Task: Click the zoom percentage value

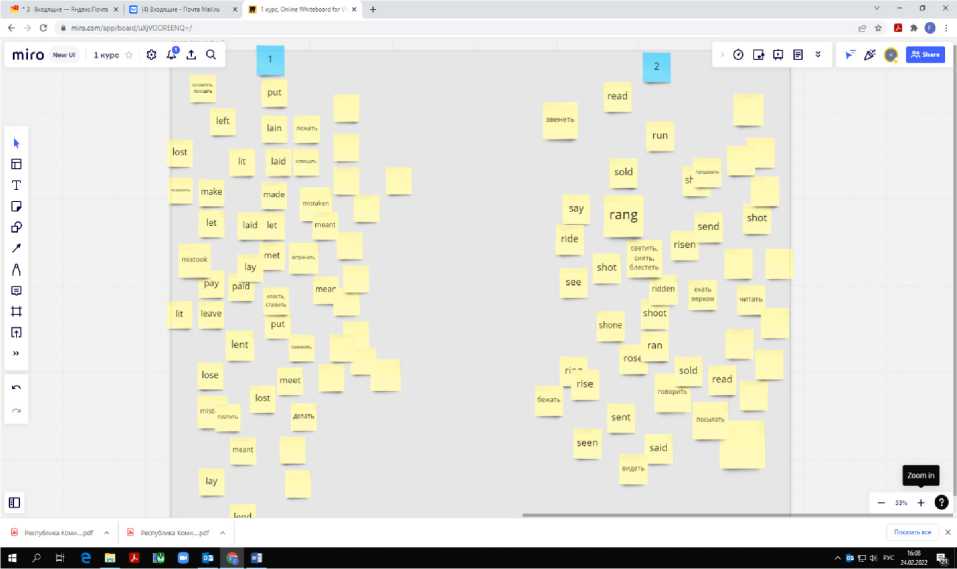Action: (901, 503)
